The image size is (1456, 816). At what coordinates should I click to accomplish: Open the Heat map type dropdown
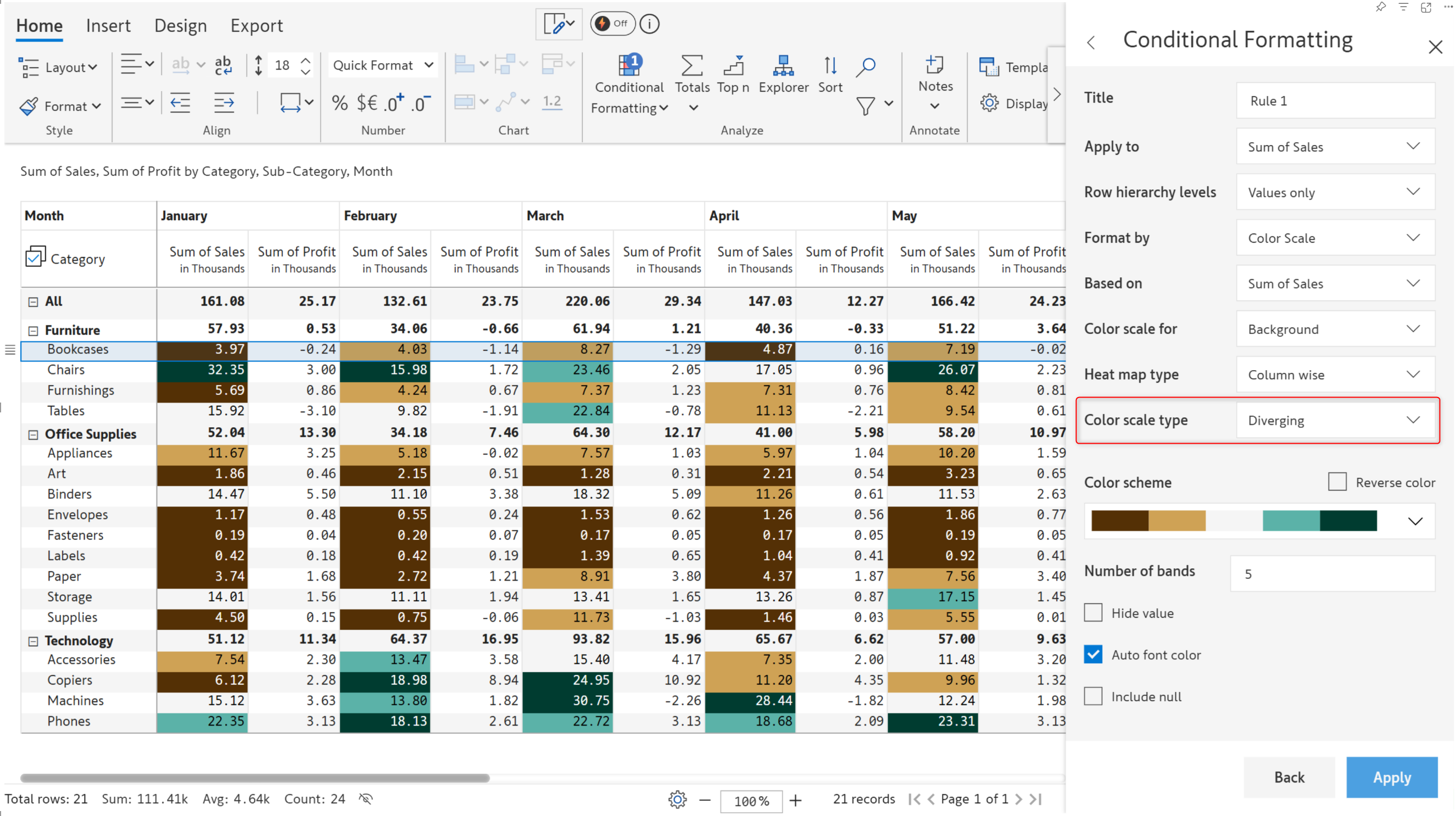pyautogui.click(x=1335, y=374)
